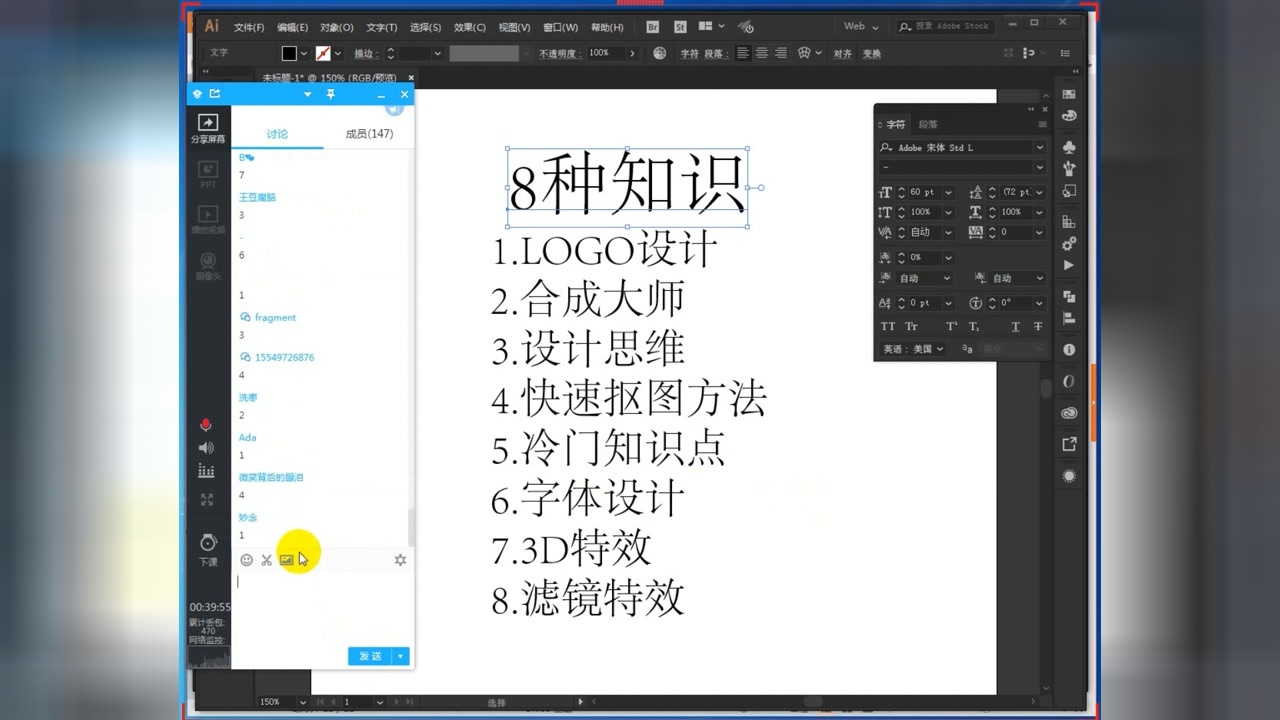Open the chat title bar dropdown triangle
This screenshot has width=1280, height=720.
pyautogui.click(x=307, y=95)
